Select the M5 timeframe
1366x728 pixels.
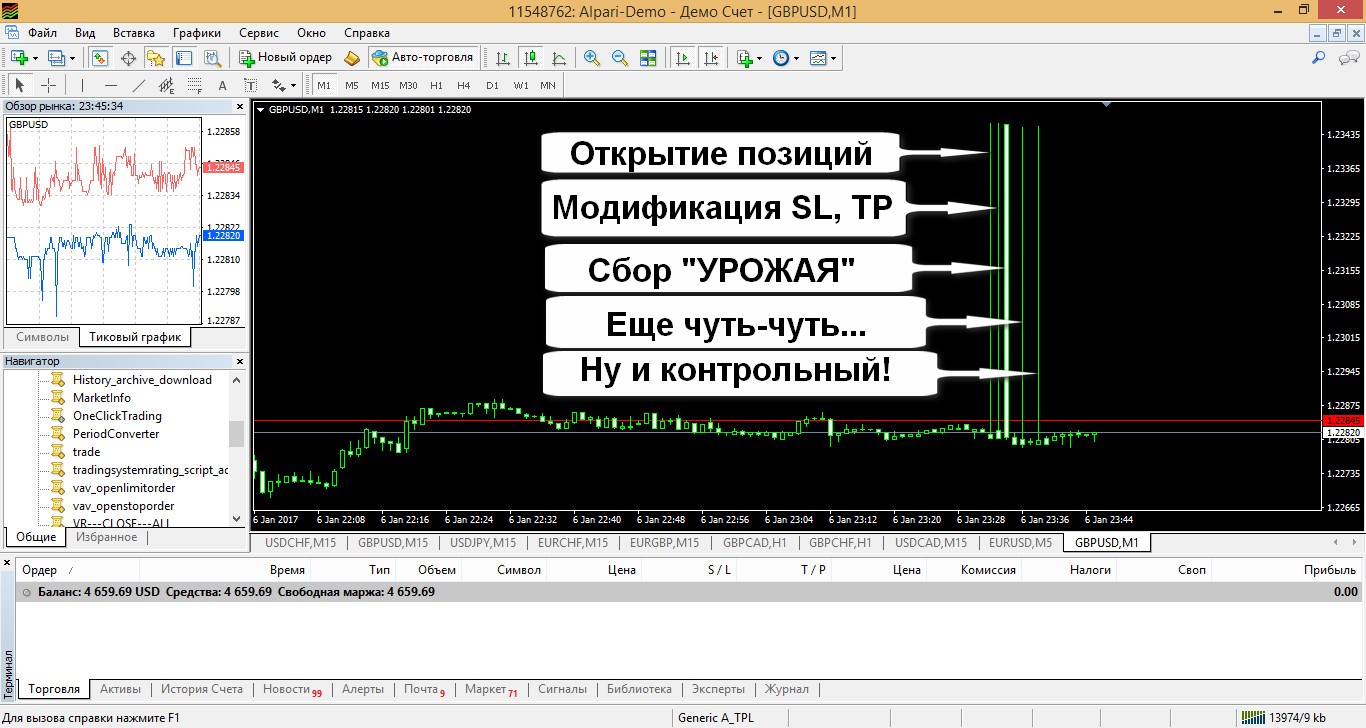tap(352, 85)
